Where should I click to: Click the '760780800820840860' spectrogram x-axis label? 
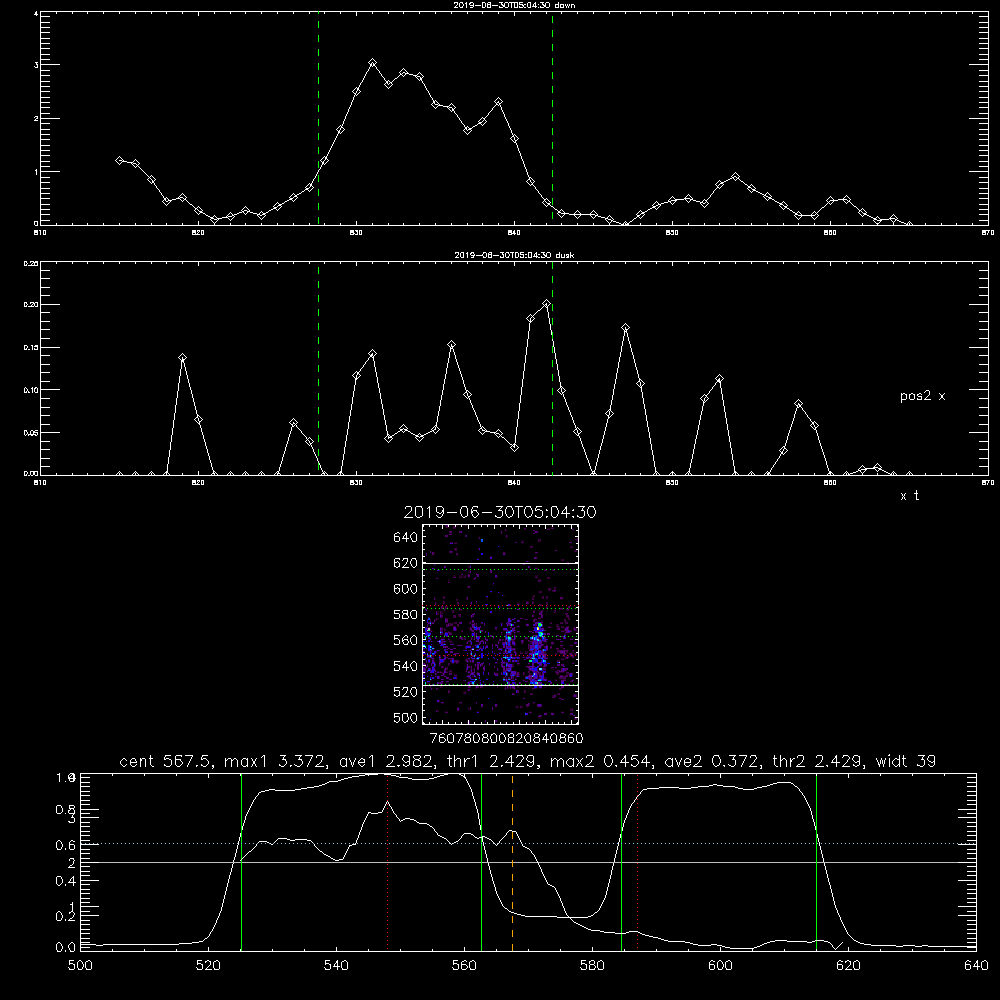506,739
